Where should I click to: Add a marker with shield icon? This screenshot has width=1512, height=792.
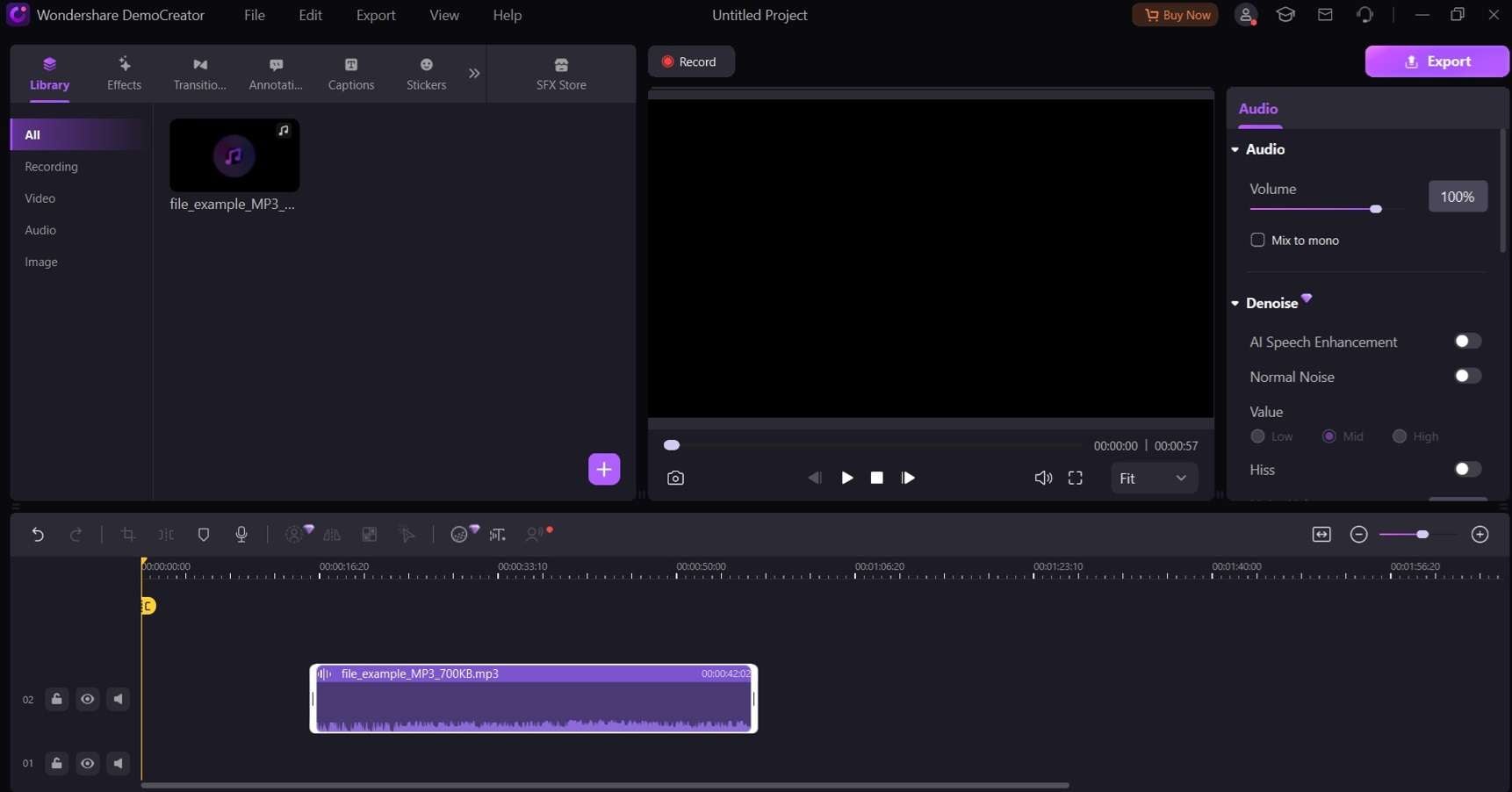(x=204, y=534)
